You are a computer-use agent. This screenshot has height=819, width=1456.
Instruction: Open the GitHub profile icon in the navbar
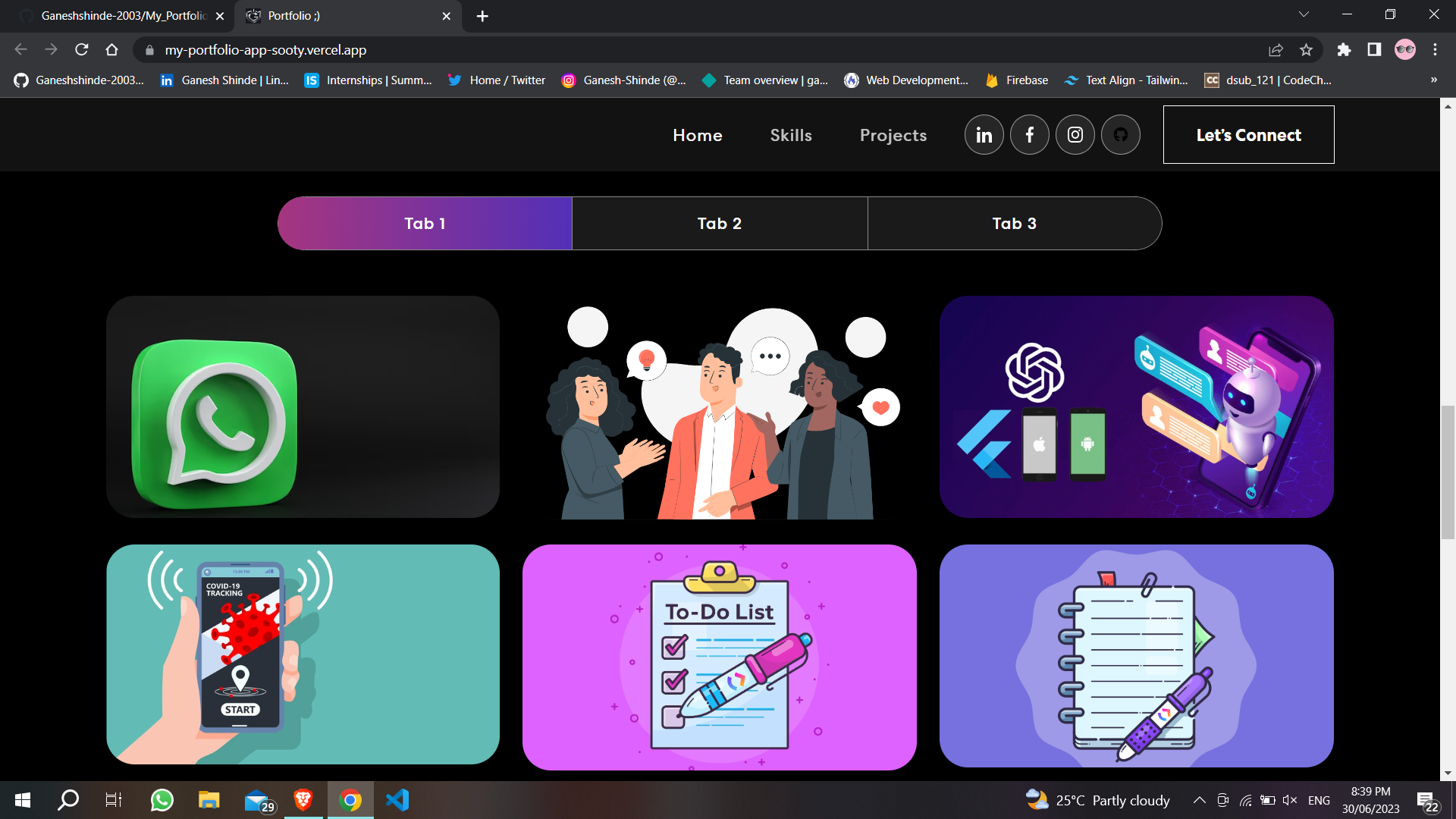(1120, 134)
